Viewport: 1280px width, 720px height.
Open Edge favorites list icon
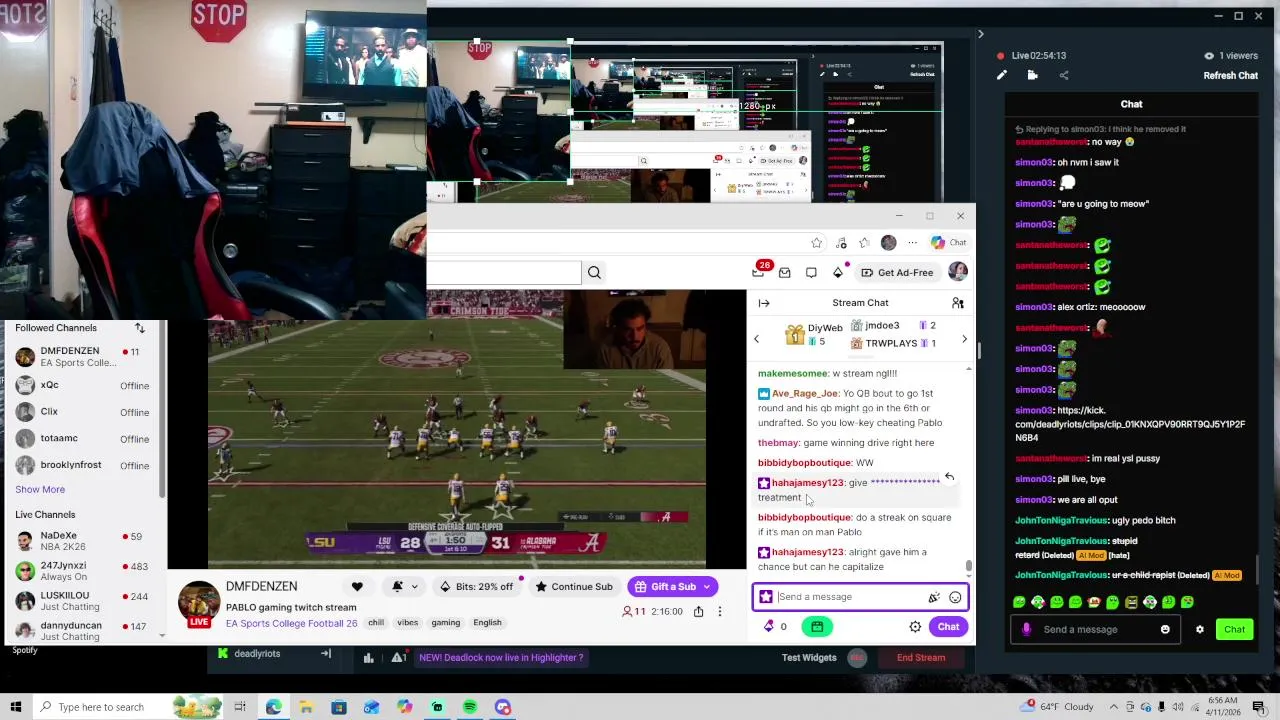pos(864,243)
